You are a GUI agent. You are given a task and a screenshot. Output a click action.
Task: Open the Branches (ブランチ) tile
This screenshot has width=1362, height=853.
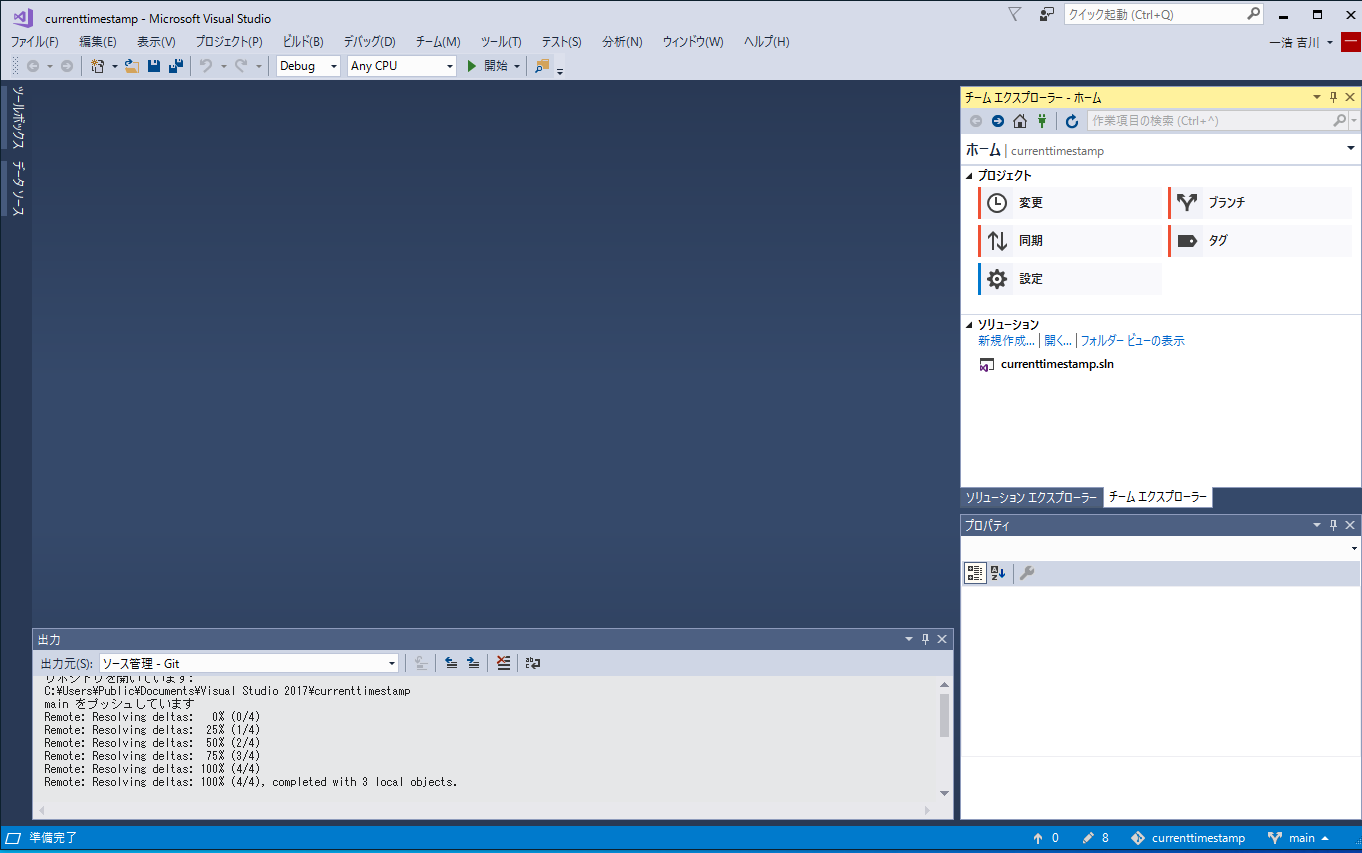click(x=1259, y=203)
